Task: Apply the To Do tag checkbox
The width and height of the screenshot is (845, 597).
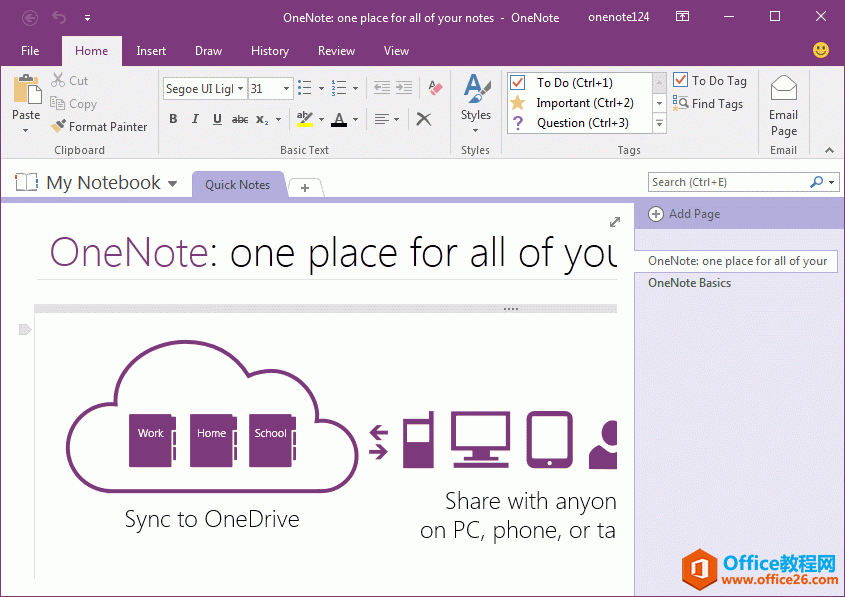Action: pos(517,82)
